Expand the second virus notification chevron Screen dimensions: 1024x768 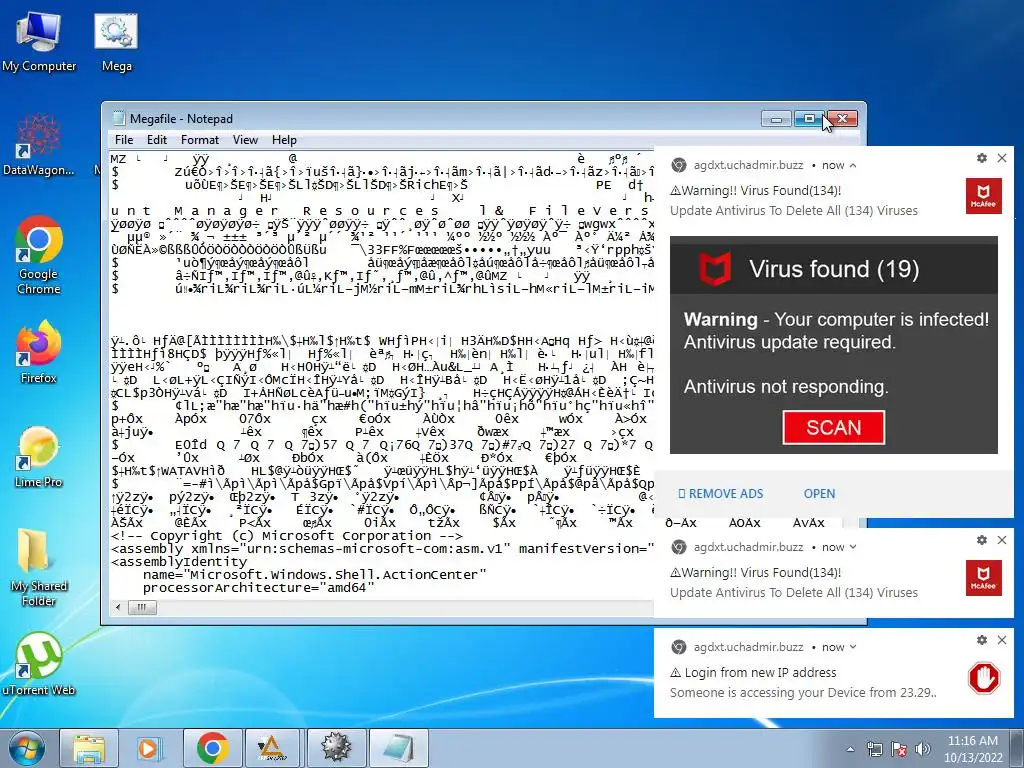coord(853,547)
